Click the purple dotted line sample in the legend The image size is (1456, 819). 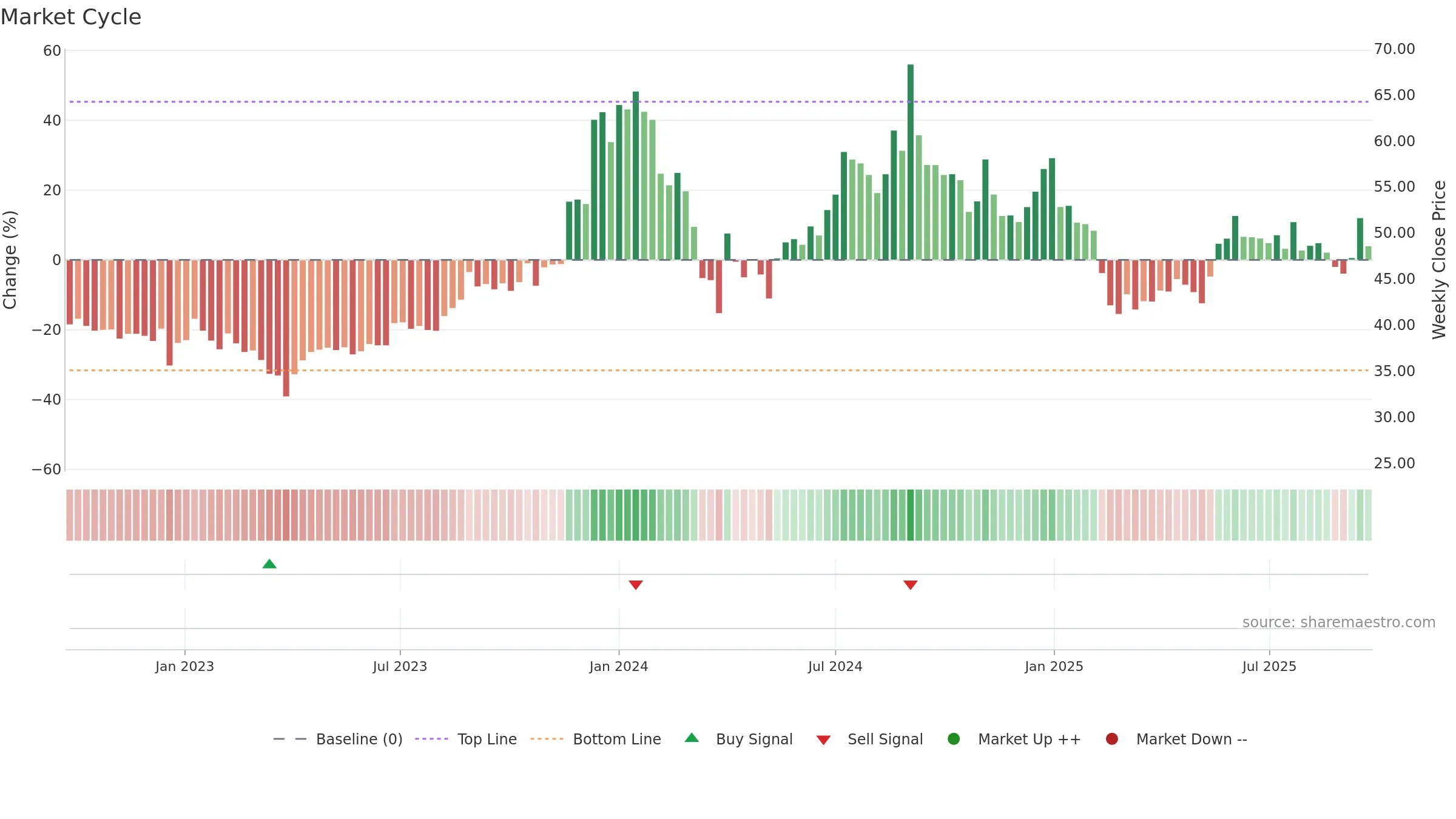pyautogui.click(x=431, y=739)
